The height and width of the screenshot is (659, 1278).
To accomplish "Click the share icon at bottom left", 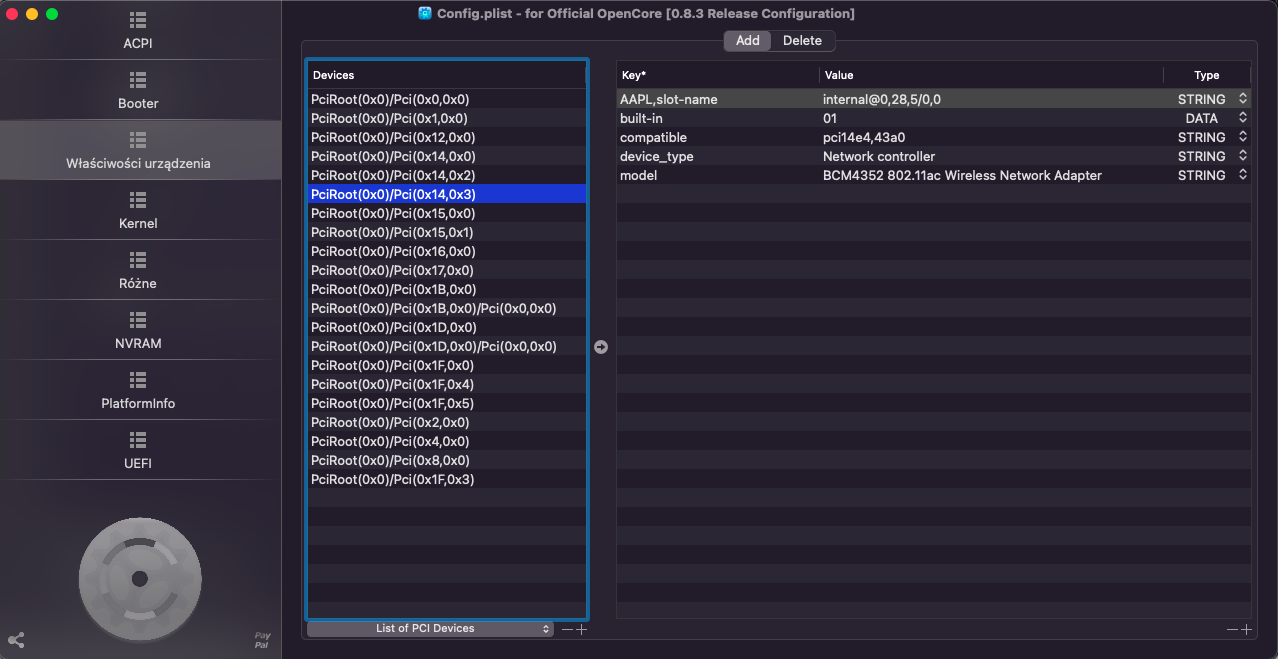I will coord(16,640).
